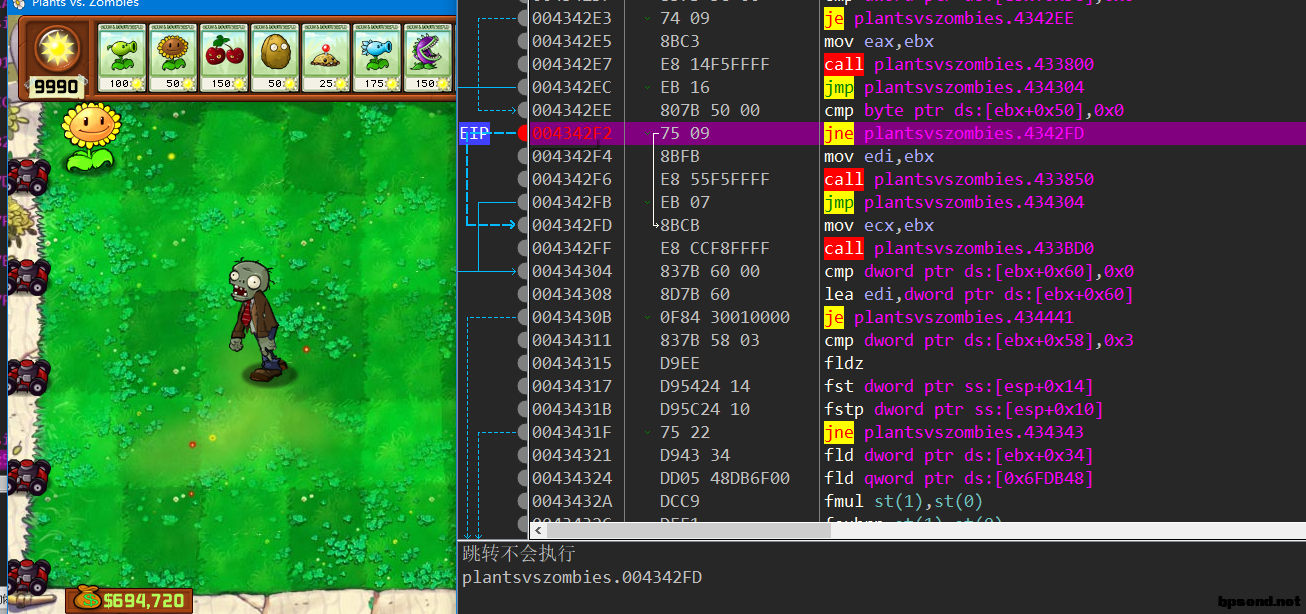Click the disassembly horizontal scrollbar thumb

[x=688, y=531]
